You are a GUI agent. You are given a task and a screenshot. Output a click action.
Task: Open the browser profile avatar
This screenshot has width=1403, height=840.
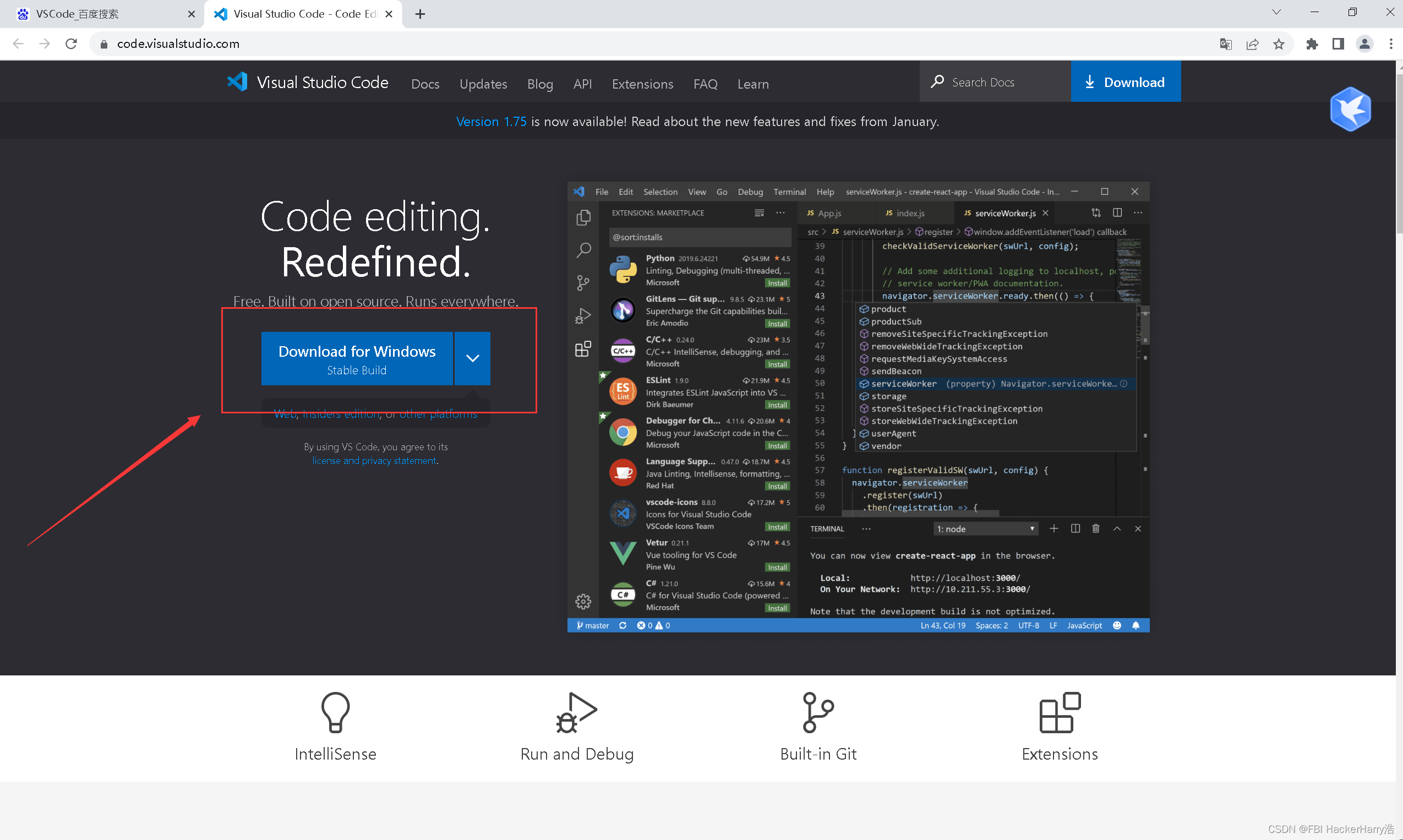click(1364, 43)
